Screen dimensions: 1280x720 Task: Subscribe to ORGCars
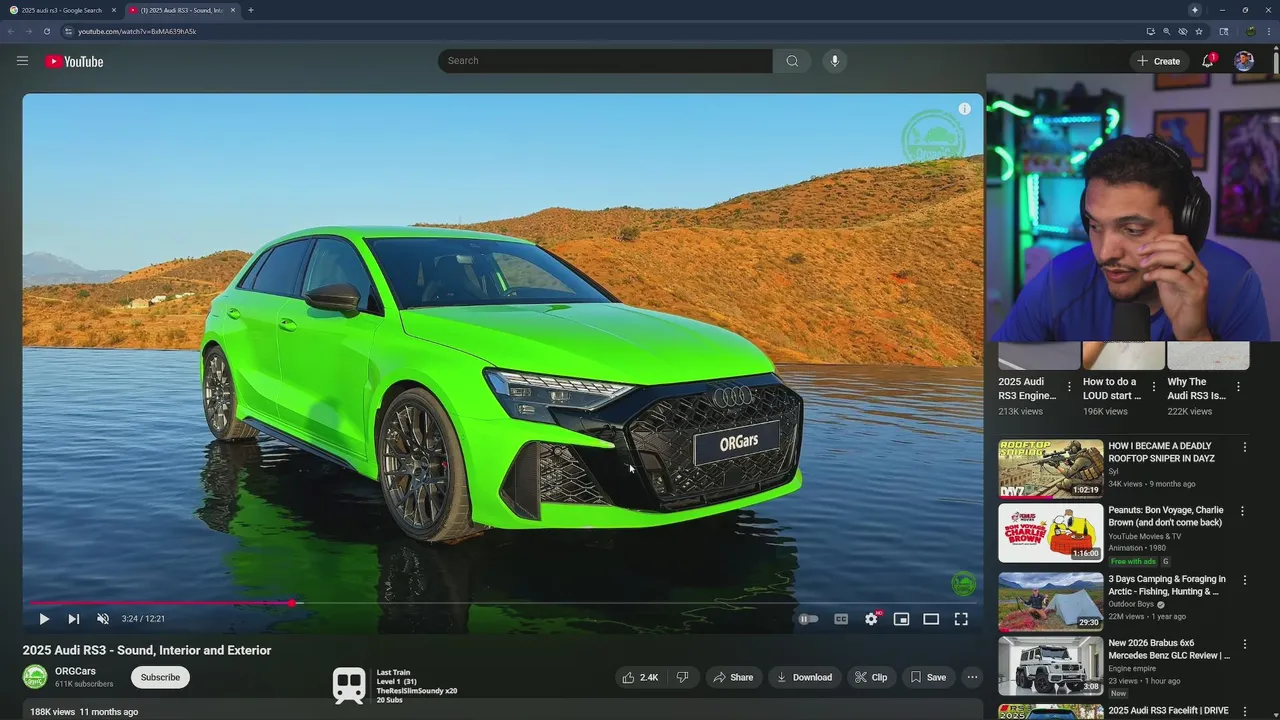160,677
